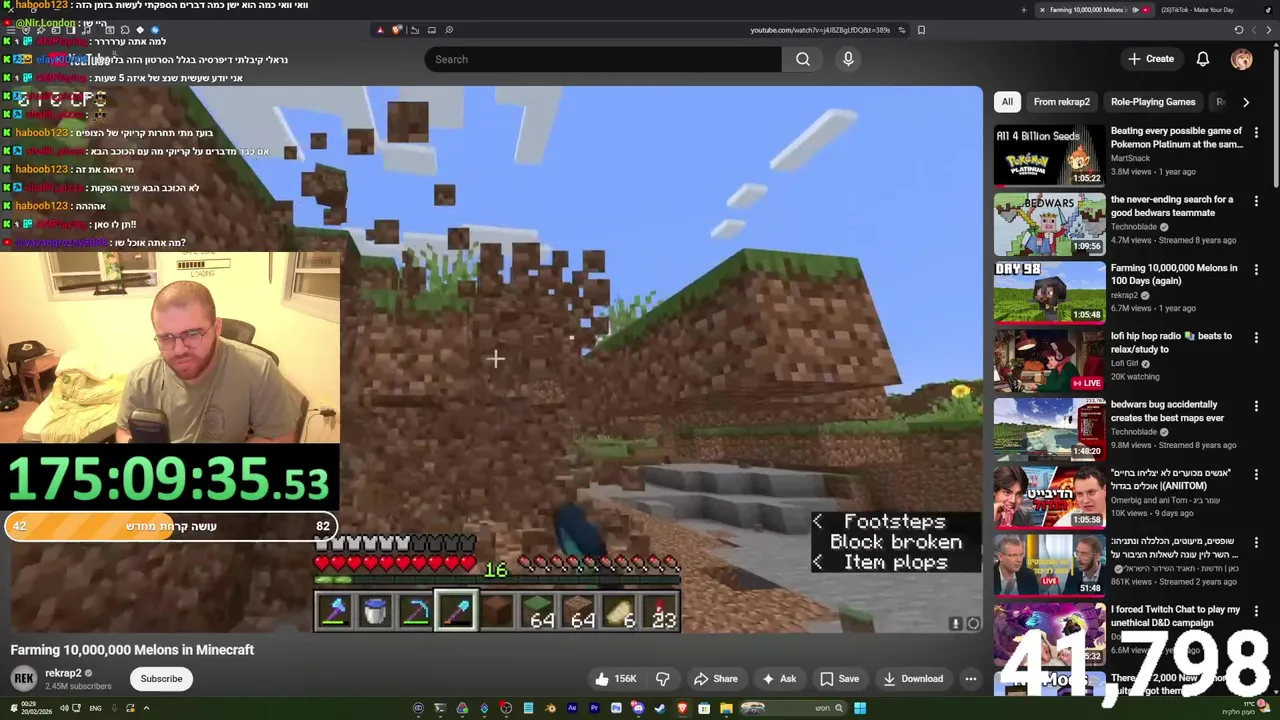The image size is (1280, 720).
Task: Open Technoblade bedwars teammate video thumbnail
Action: pyautogui.click(x=1049, y=223)
